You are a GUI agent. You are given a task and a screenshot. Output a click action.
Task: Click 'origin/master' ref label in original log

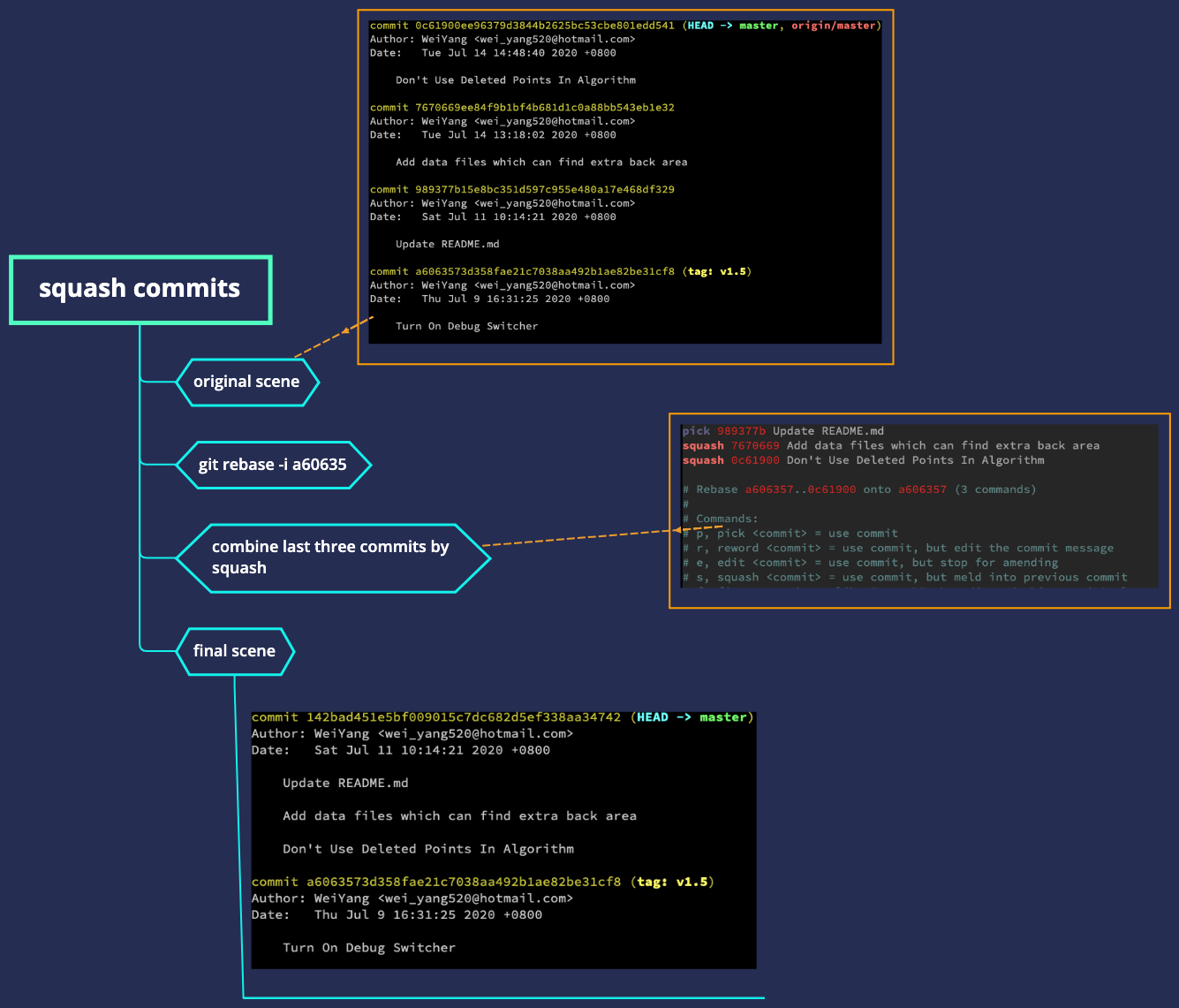click(x=834, y=26)
